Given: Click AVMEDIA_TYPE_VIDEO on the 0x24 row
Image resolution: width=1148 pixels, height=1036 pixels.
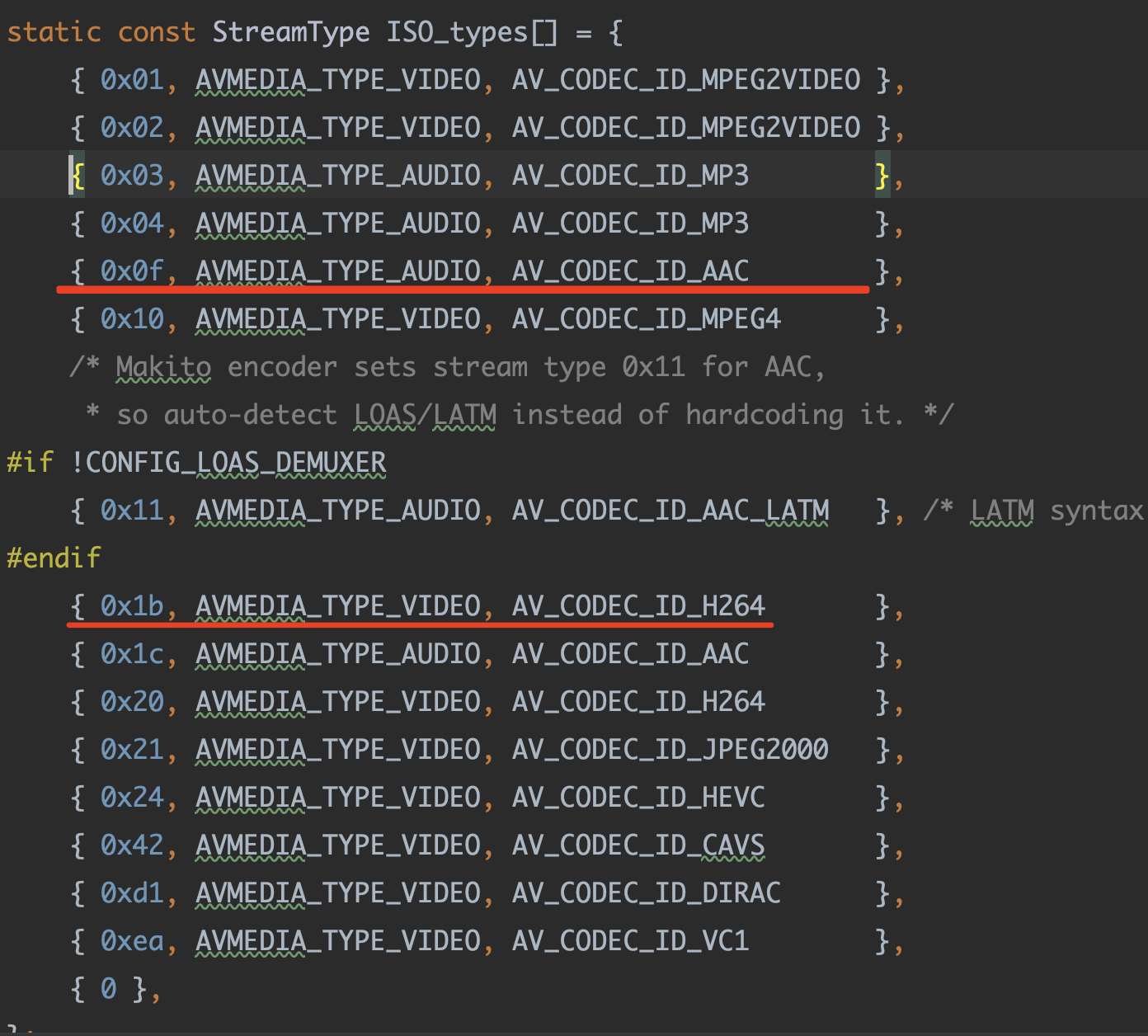Looking at the screenshot, I should pyautogui.click(x=338, y=798).
